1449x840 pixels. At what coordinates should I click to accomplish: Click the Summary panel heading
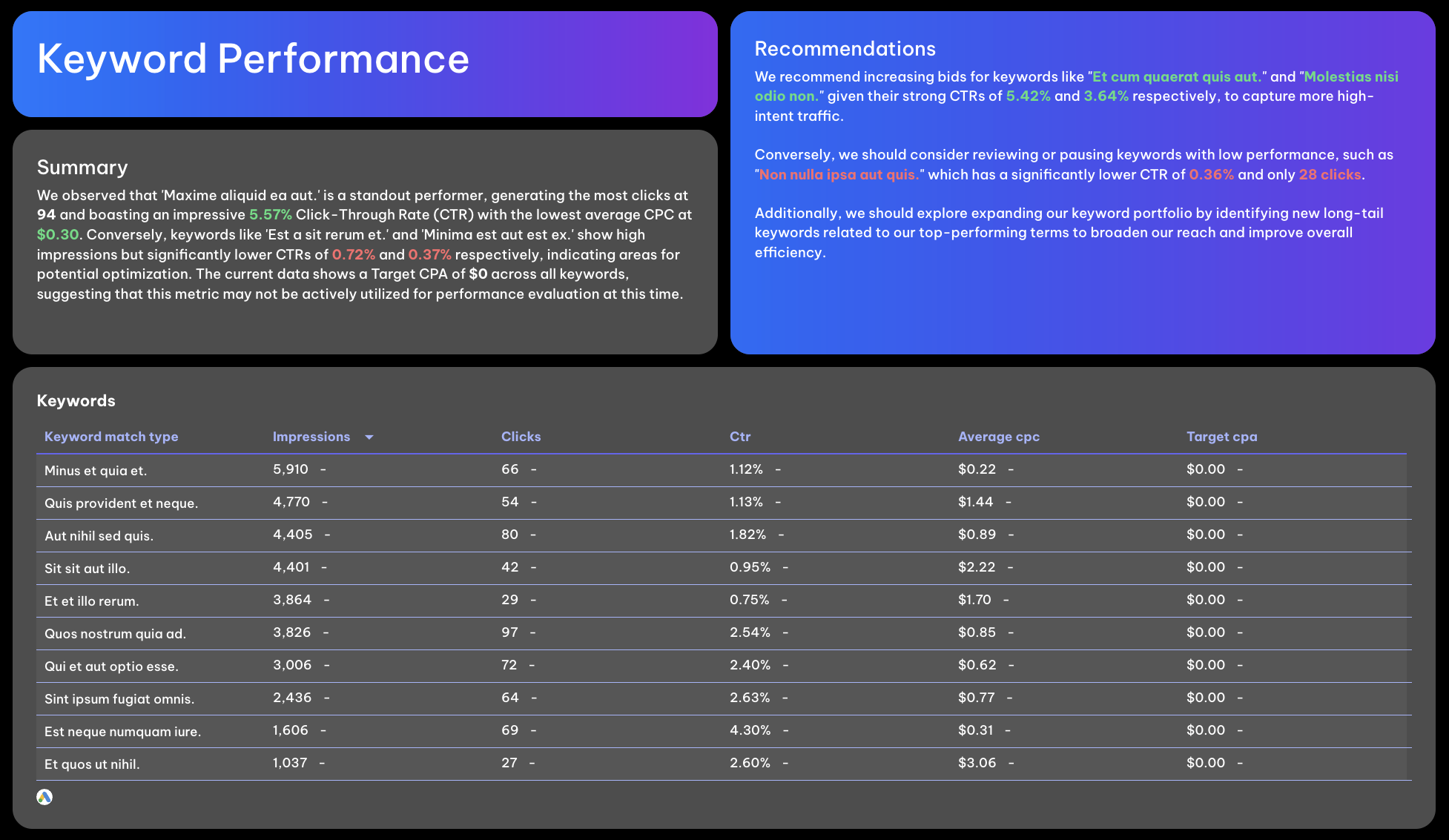click(x=82, y=168)
